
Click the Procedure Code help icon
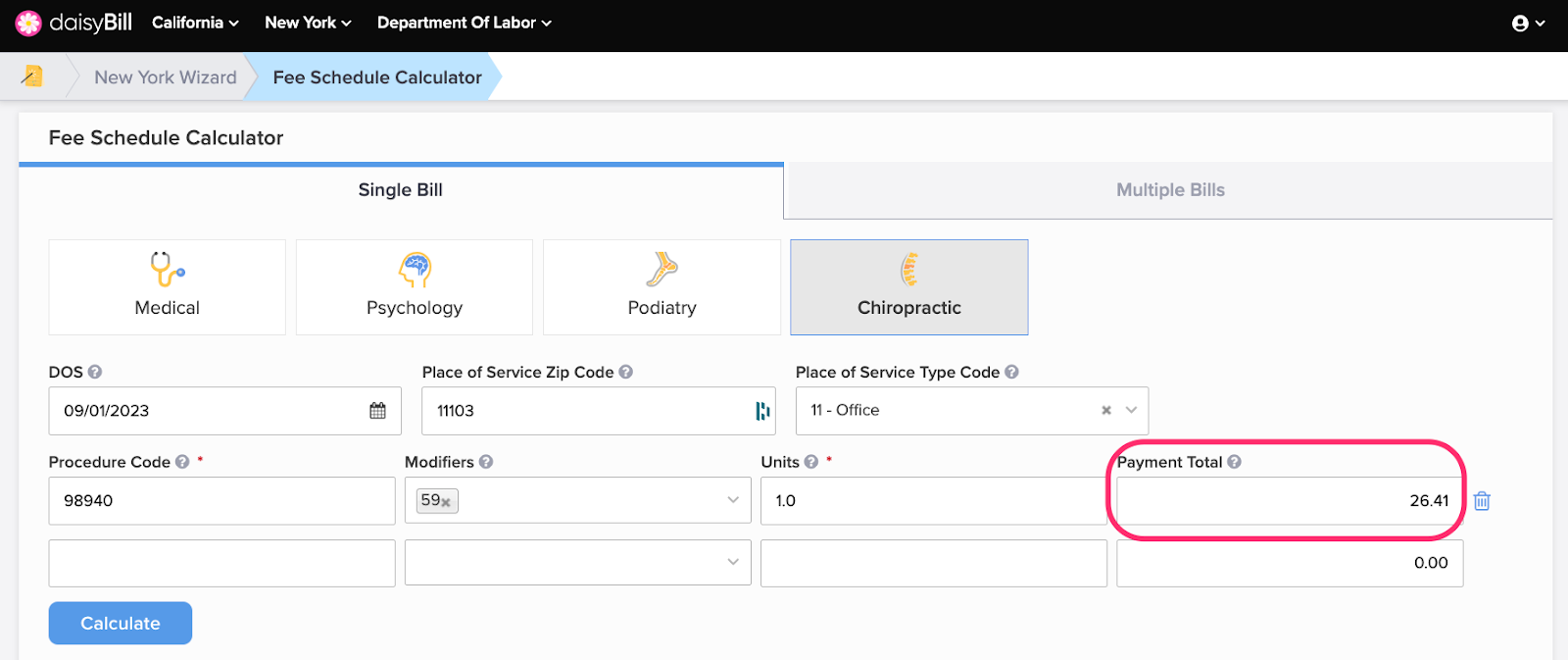tap(182, 462)
